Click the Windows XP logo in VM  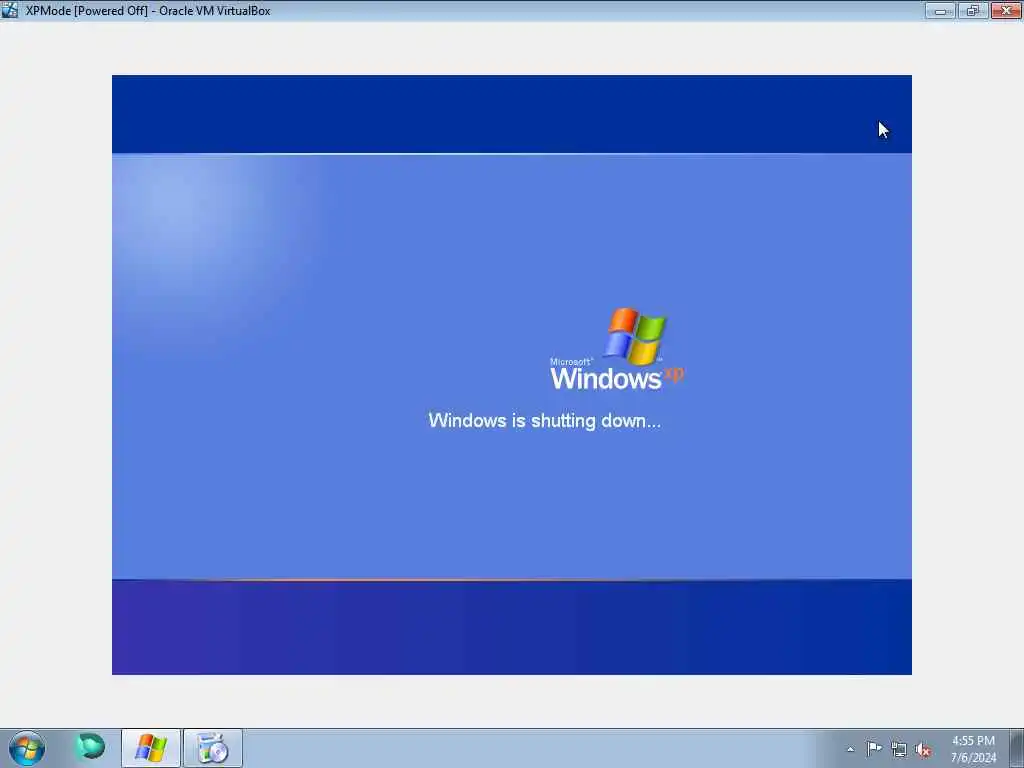click(x=617, y=349)
